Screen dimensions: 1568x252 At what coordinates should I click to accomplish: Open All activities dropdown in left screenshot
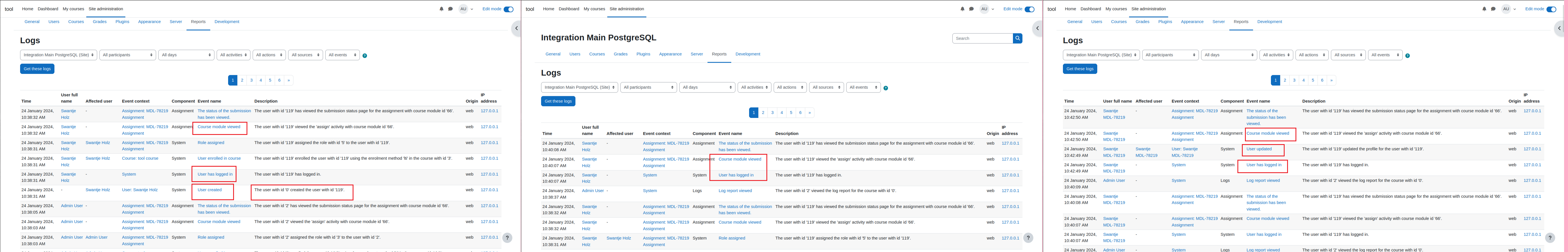coord(233,55)
